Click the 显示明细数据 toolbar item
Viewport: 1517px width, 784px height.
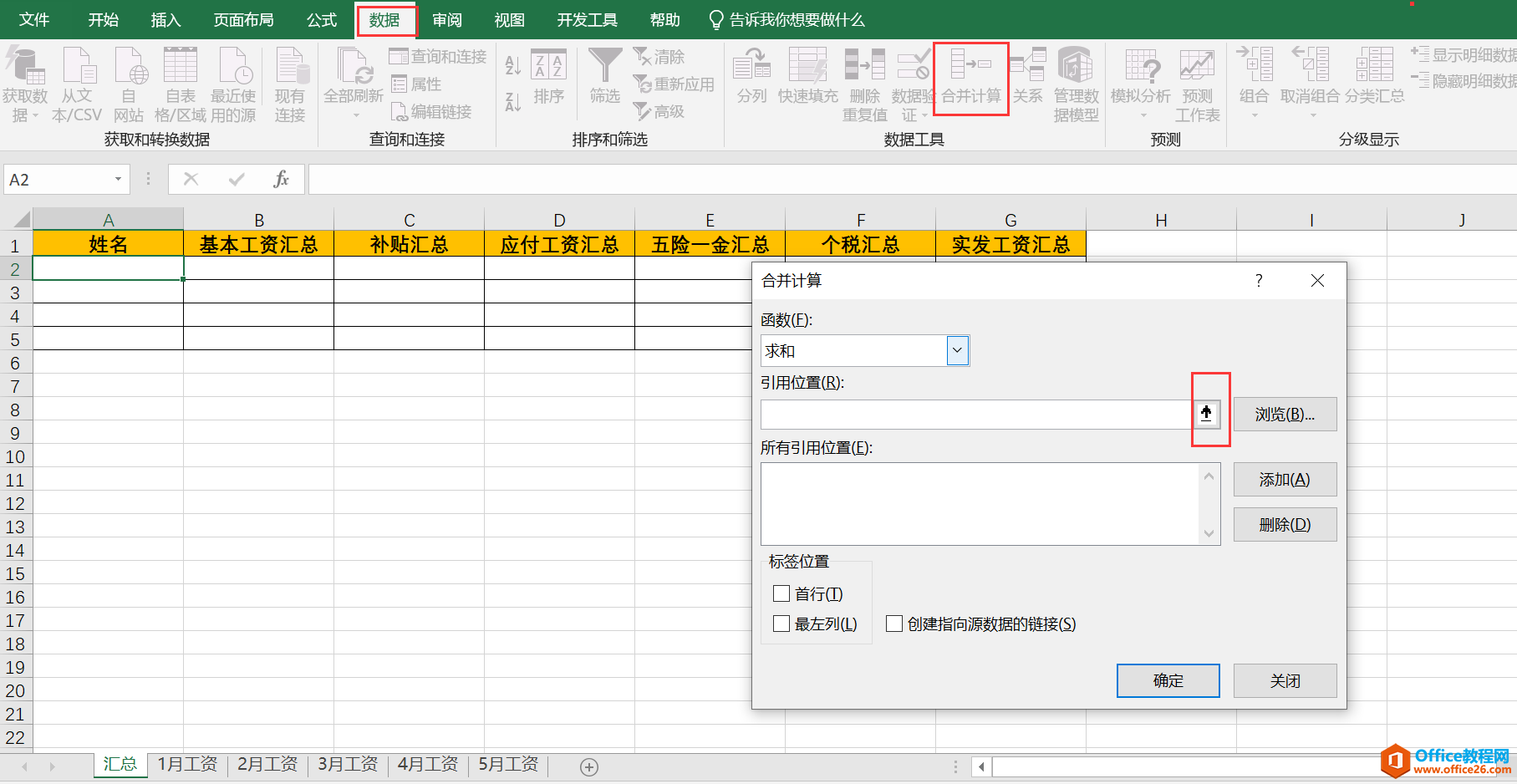(1464, 55)
